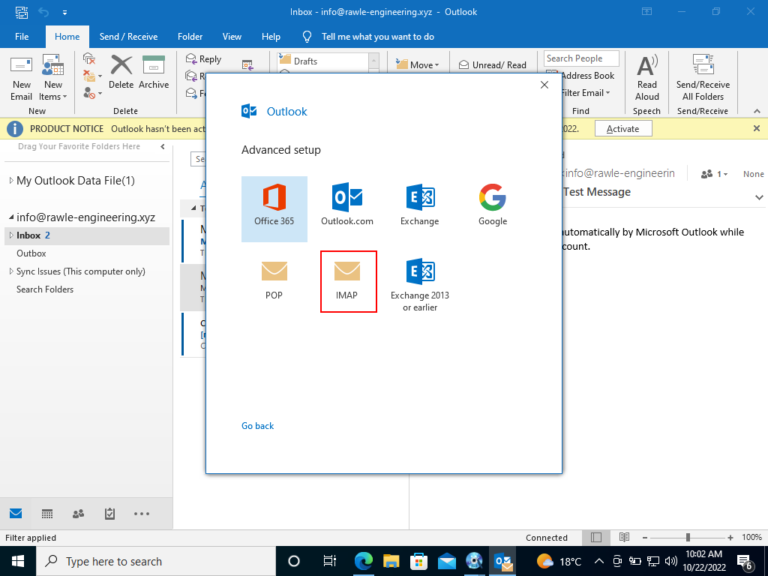Click Undo in quick access toolbar
The height and width of the screenshot is (576, 768).
point(44,12)
